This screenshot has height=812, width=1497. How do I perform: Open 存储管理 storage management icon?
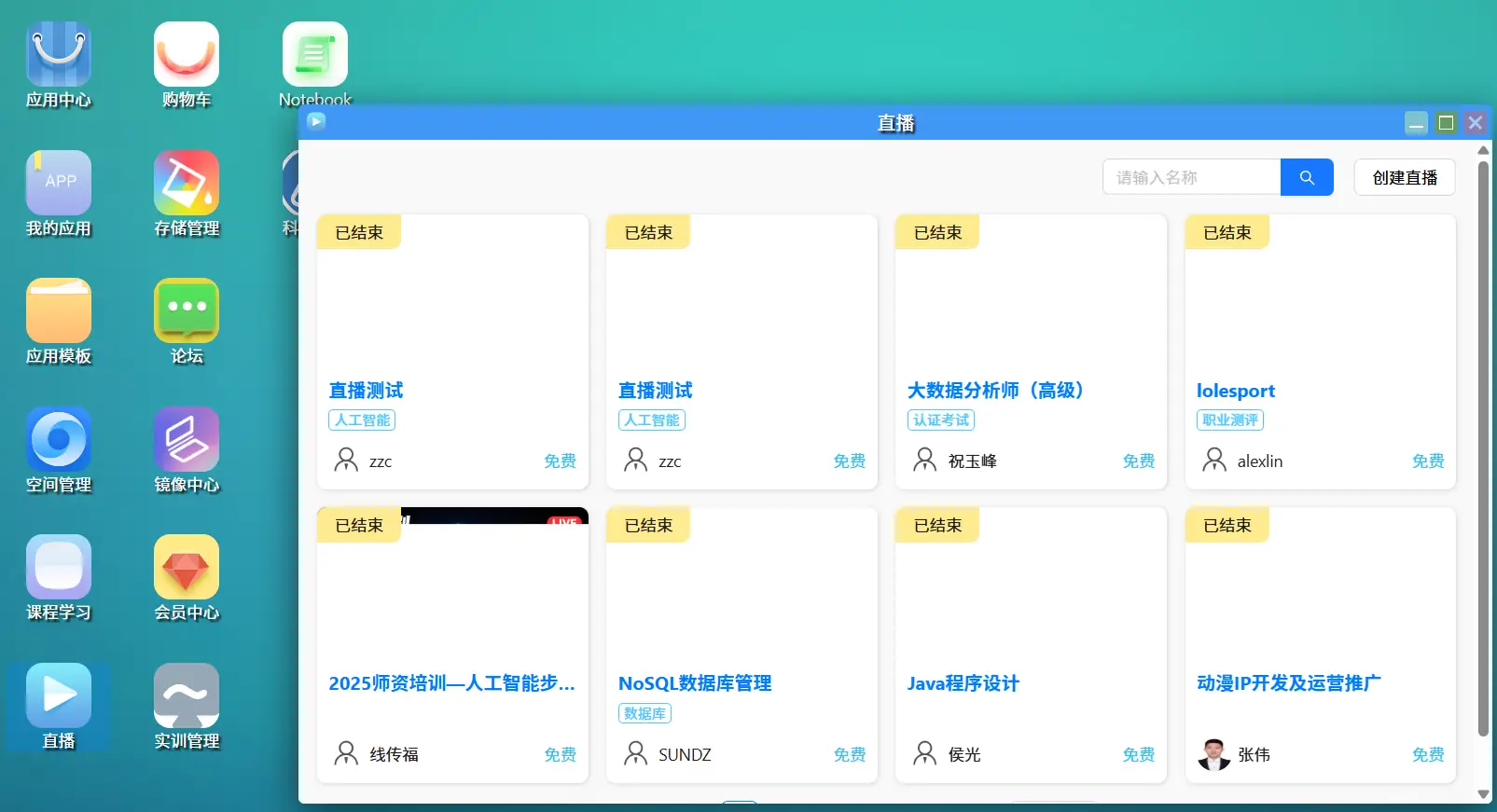click(x=187, y=184)
